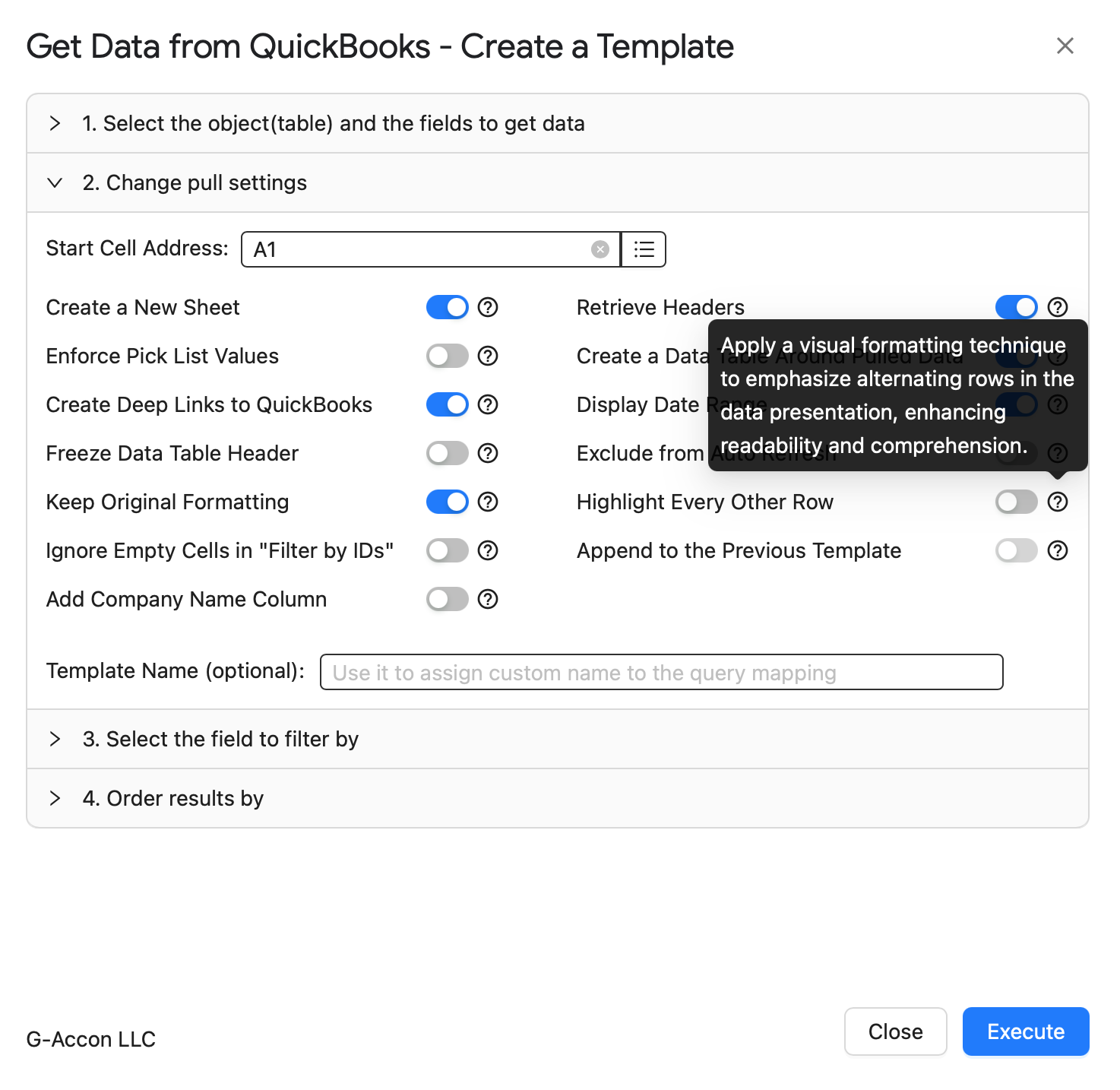
Task: Expand section 3 Select the field to filter by
Action: (x=558, y=739)
